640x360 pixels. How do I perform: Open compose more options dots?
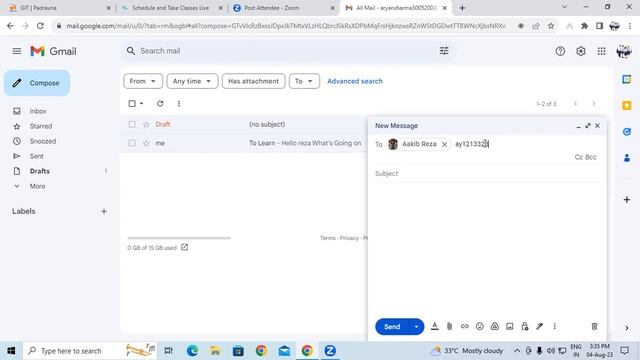(x=554, y=326)
